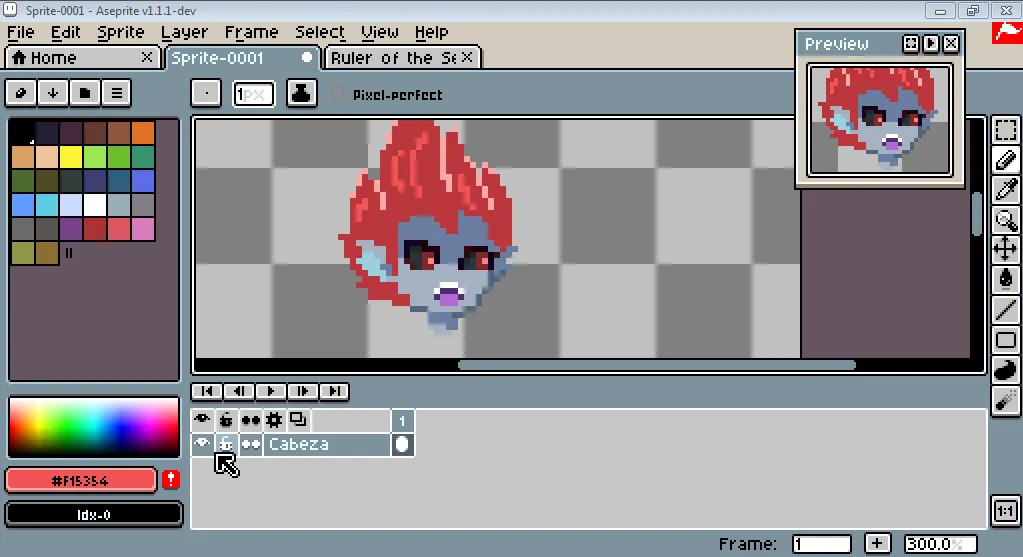1023x557 pixels.
Task: Go to the previous frame
Action: click(x=239, y=391)
